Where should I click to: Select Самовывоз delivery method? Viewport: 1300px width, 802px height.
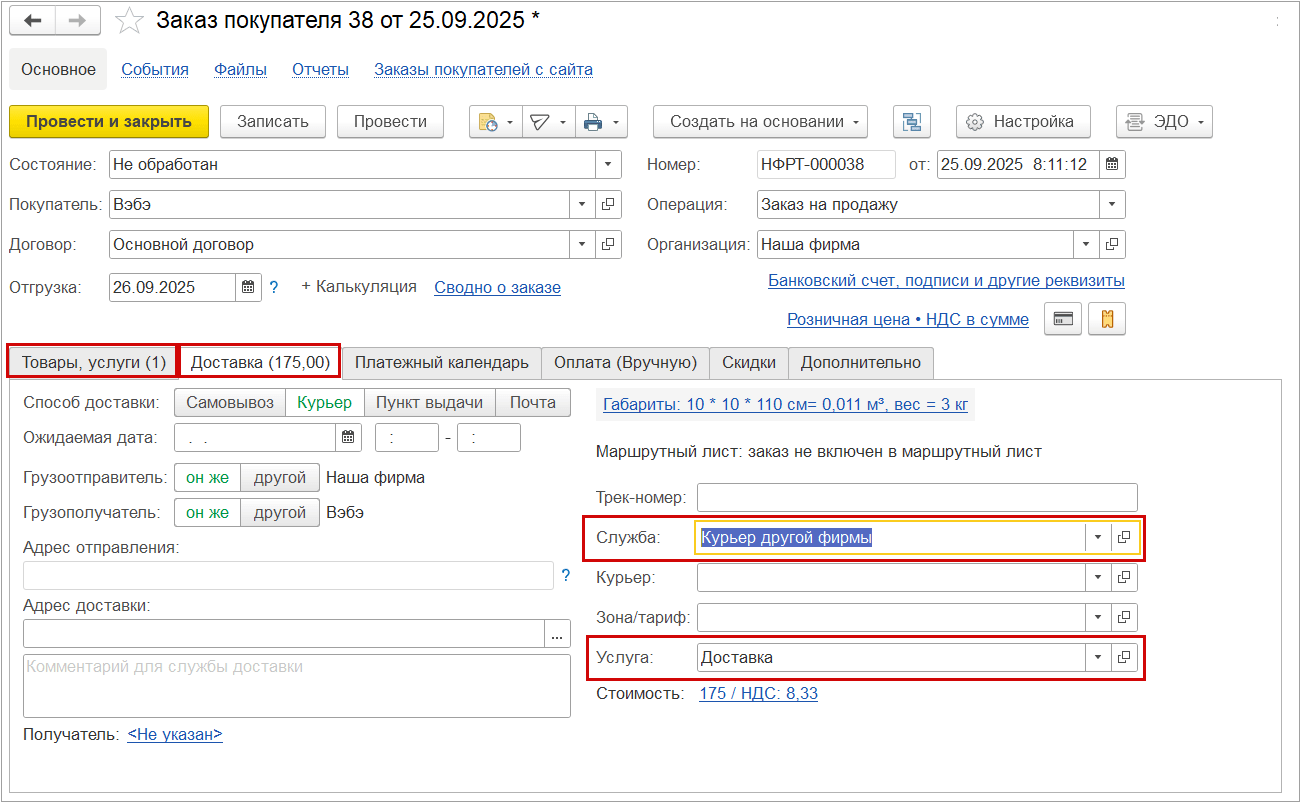(230, 402)
